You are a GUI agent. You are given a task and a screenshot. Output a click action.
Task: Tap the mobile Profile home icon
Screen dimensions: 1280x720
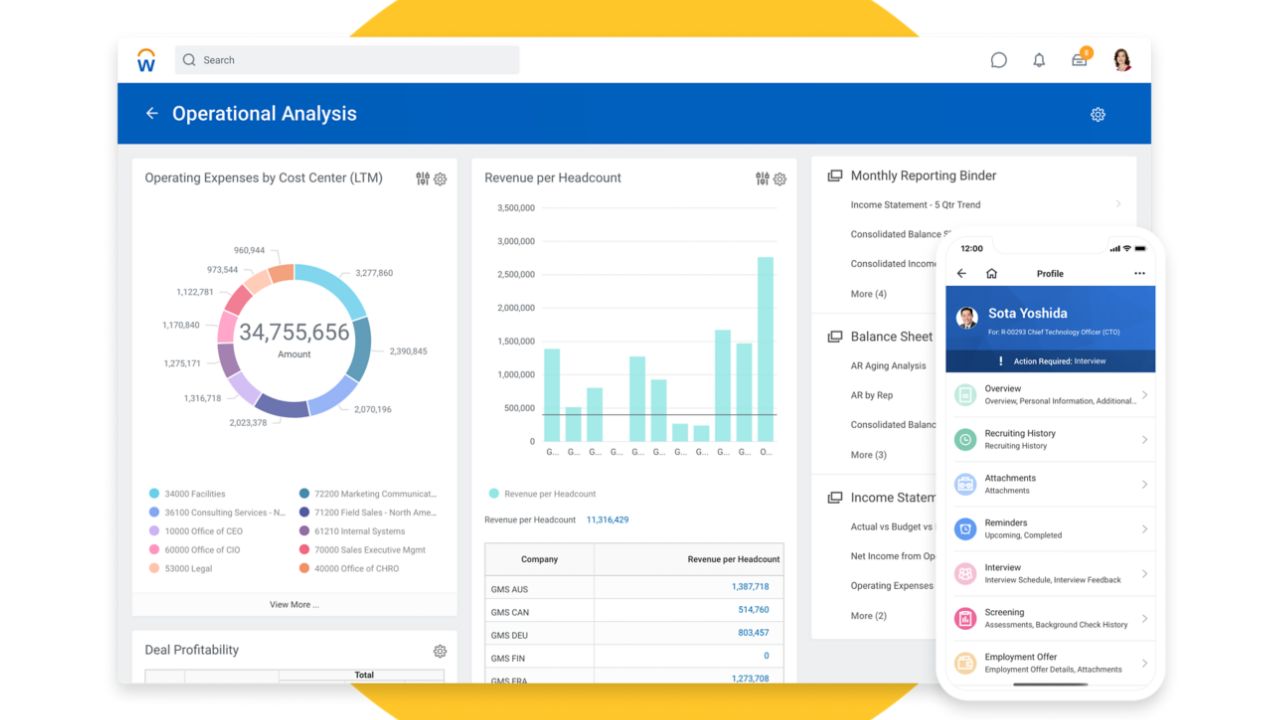pos(991,273)
